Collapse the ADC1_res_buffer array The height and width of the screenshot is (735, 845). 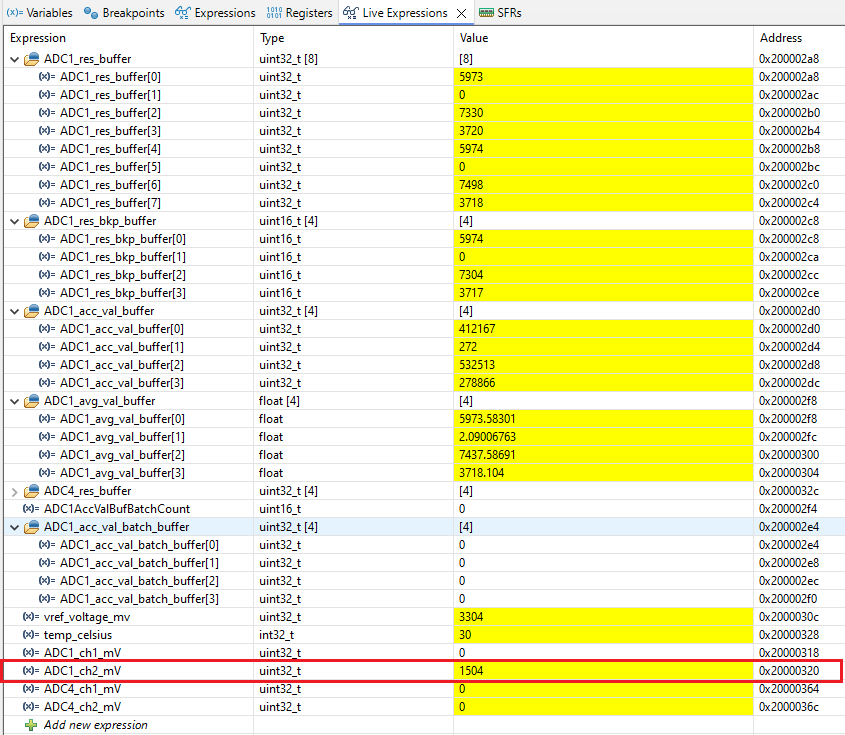click(x=15, y=59)
